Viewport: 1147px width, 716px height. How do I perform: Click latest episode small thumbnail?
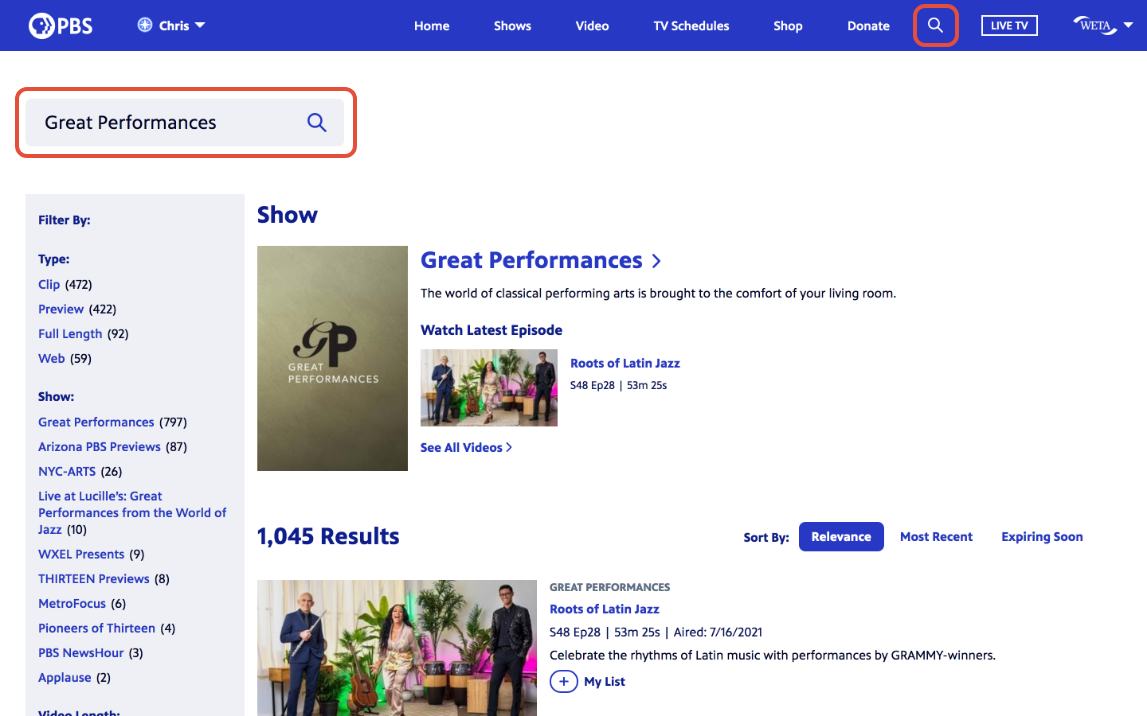click(489, 388)
